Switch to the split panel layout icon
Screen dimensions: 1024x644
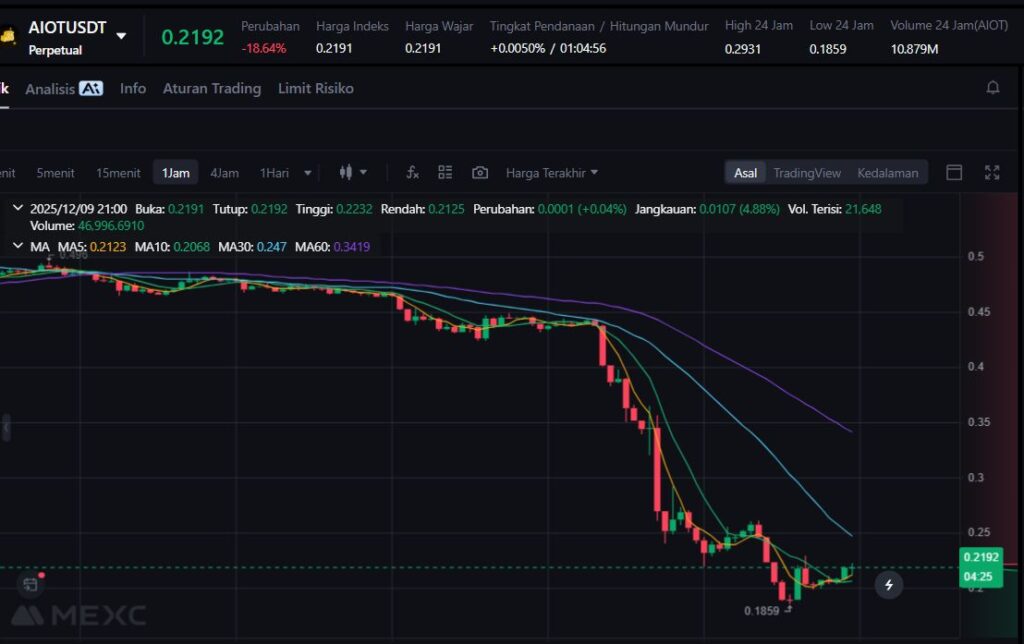point(954,173)
